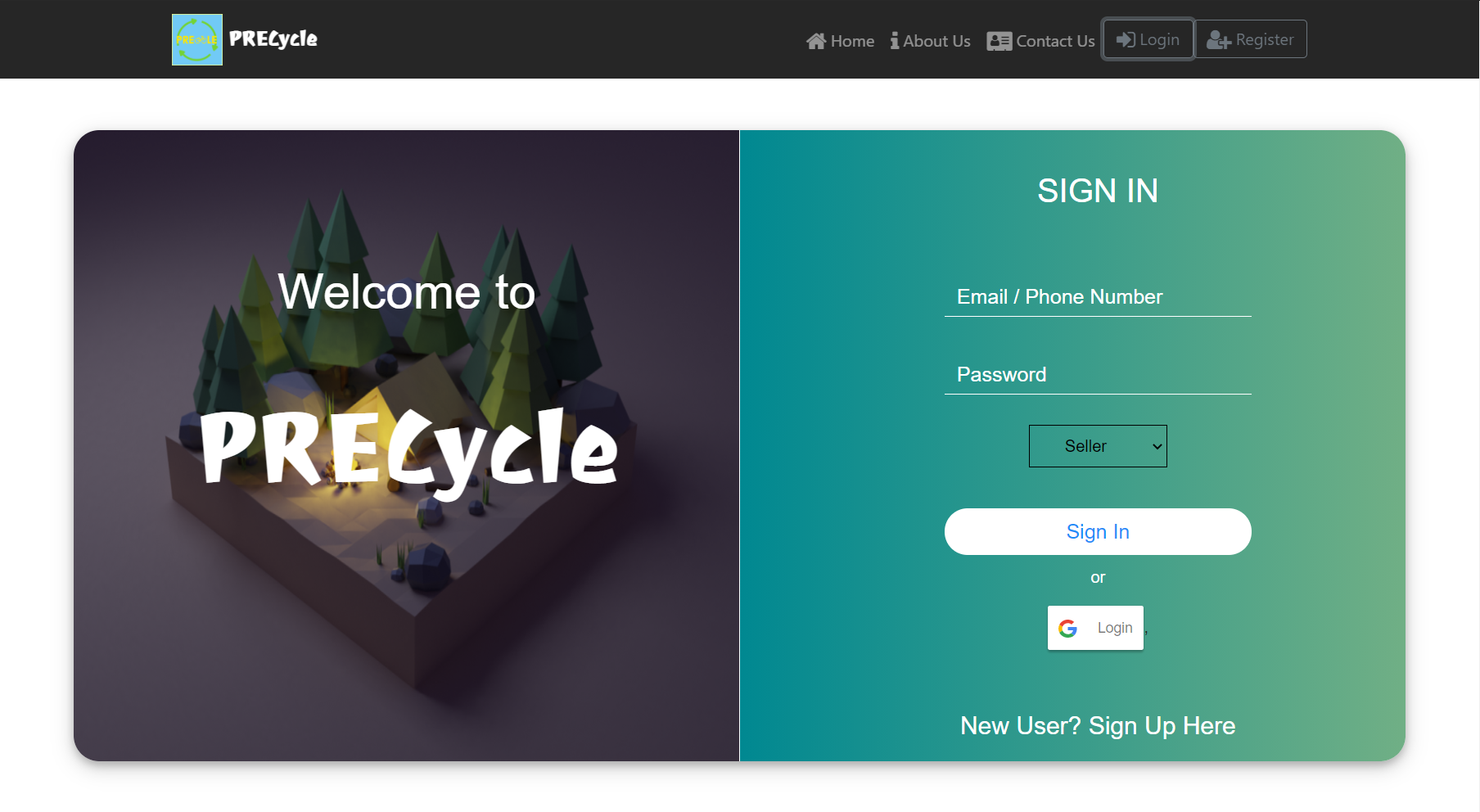Click the Register user-plus icon
Viewport: 1480px width, 812px height.
[1219, 39]
